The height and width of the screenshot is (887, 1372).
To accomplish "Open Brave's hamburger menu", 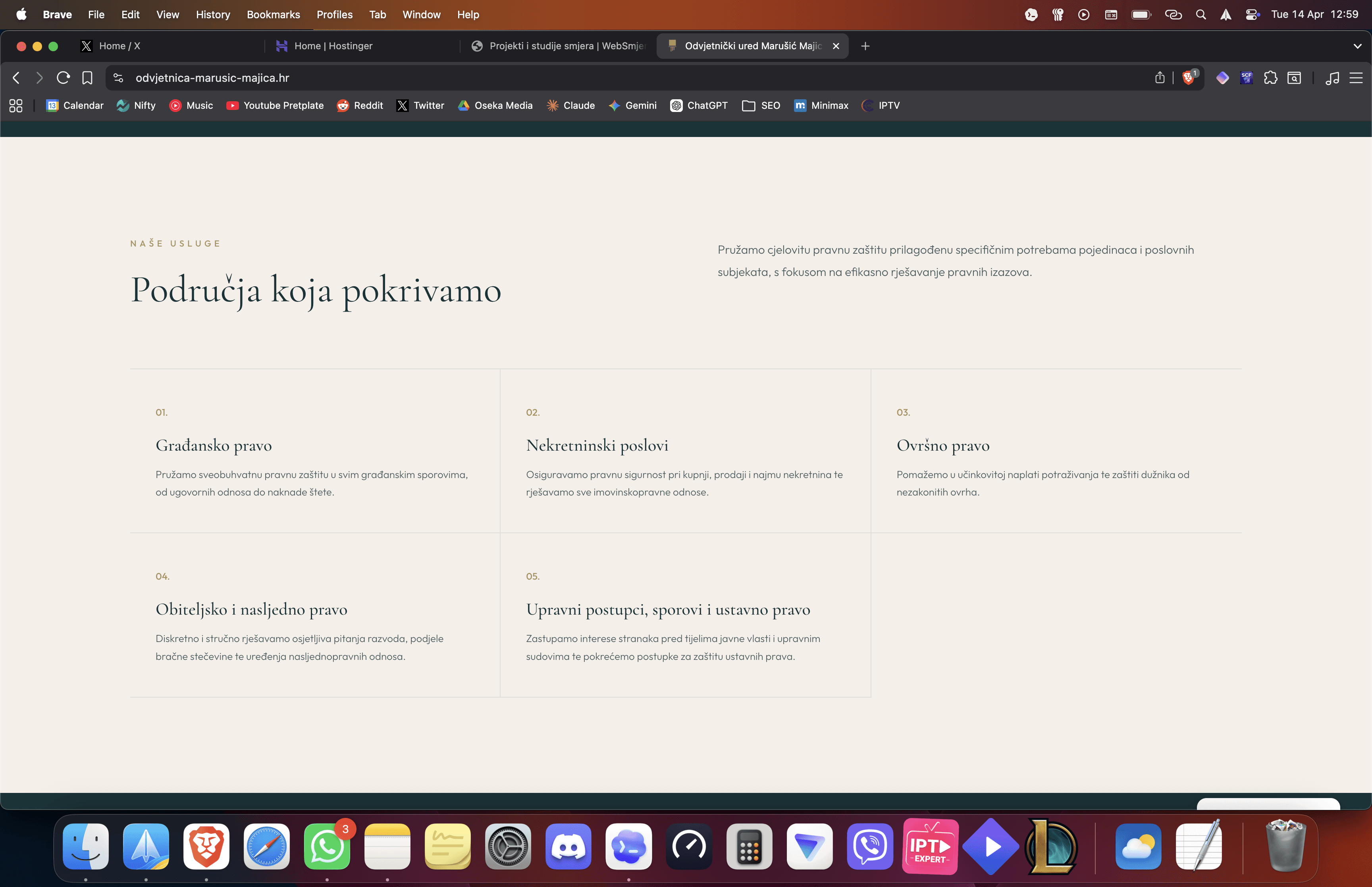I will click(1357, 78).
